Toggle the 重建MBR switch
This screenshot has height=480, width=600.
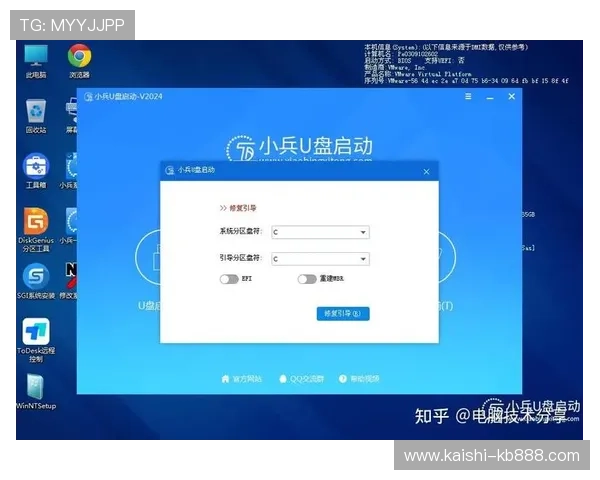pos(307,279)
